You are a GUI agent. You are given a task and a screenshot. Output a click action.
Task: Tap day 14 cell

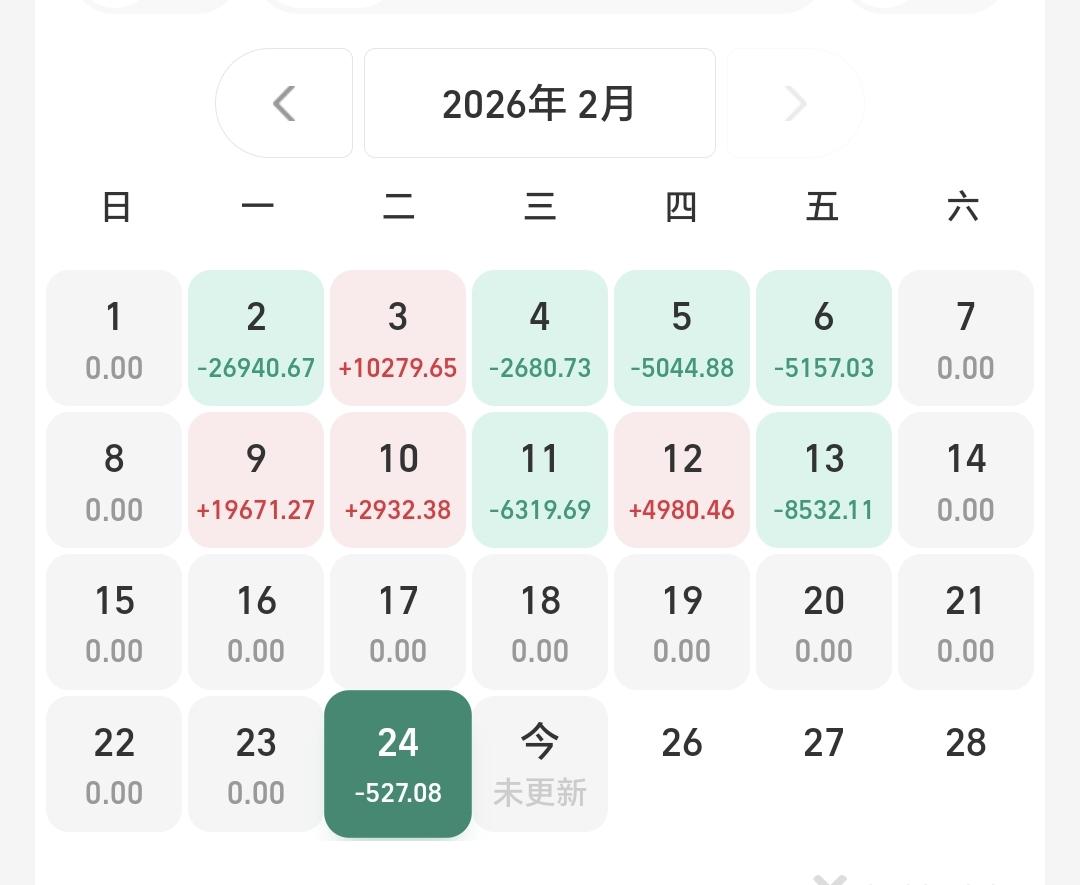pyautogui.click(x=966, y=480)
